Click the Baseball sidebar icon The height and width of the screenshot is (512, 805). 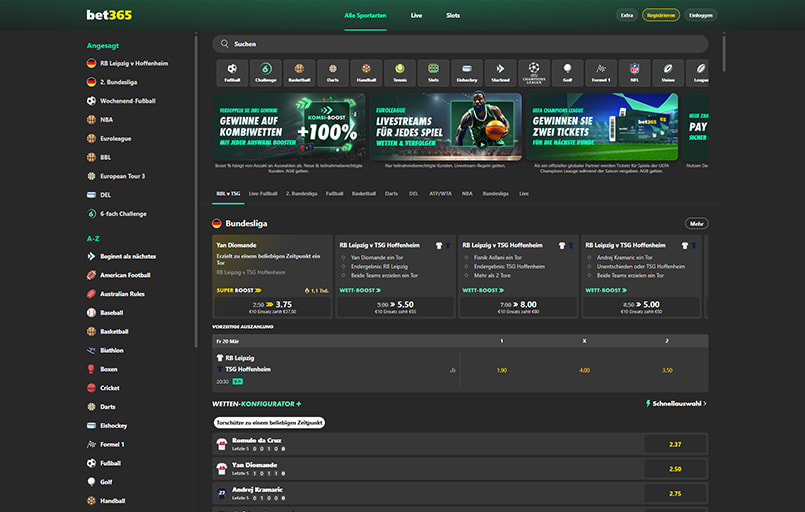[x=91, y=312]
